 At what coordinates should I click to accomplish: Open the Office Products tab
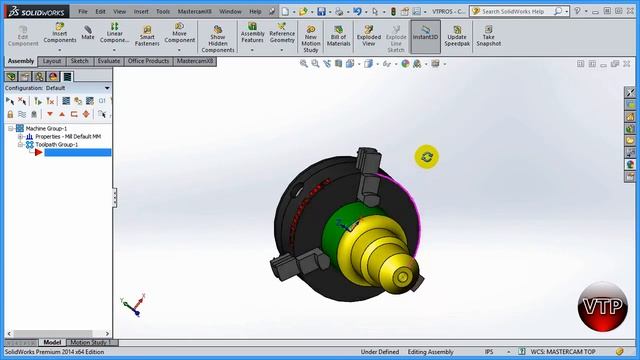click(x=148, y=61)
